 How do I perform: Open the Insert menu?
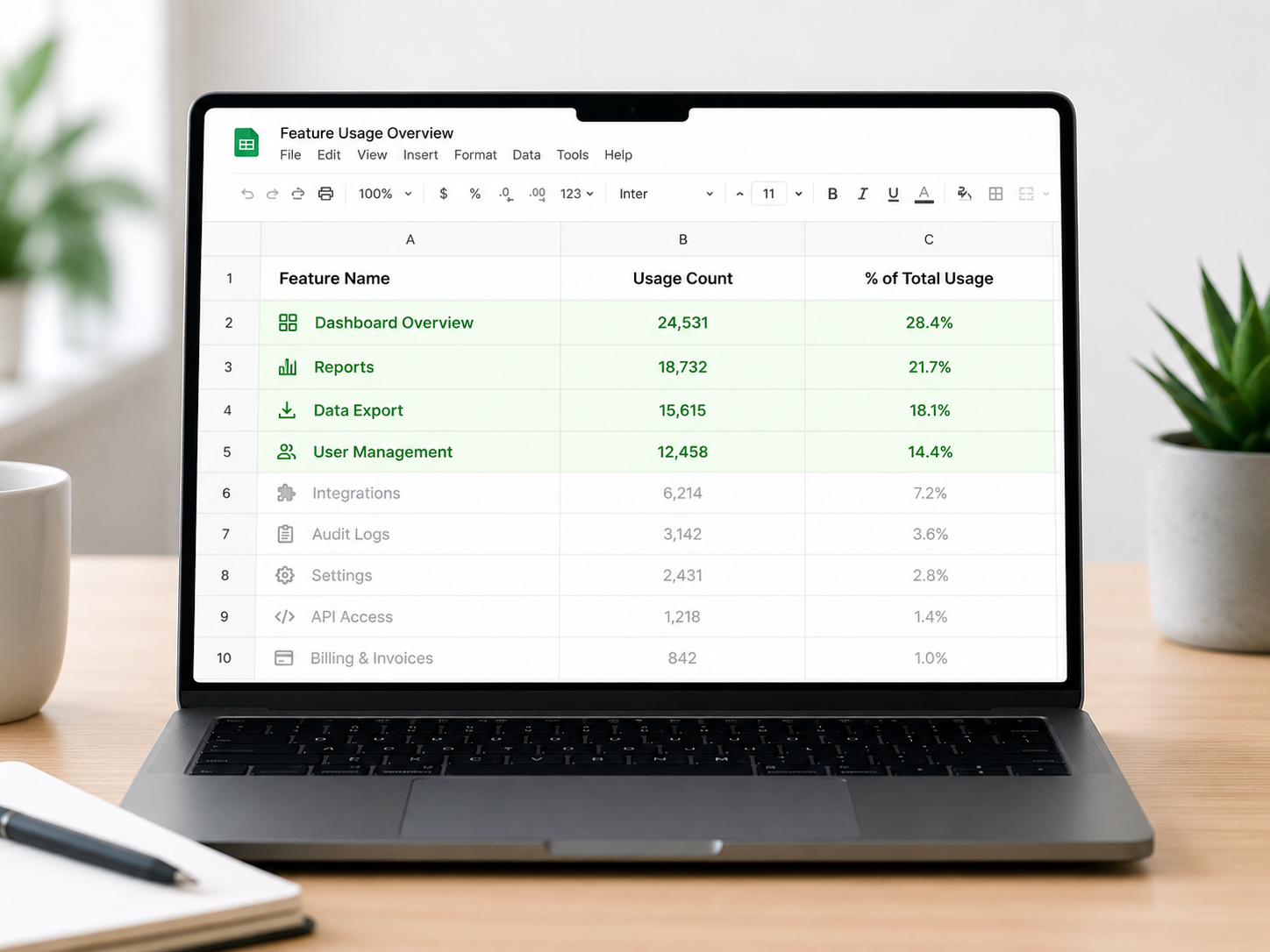click(420, 155)
